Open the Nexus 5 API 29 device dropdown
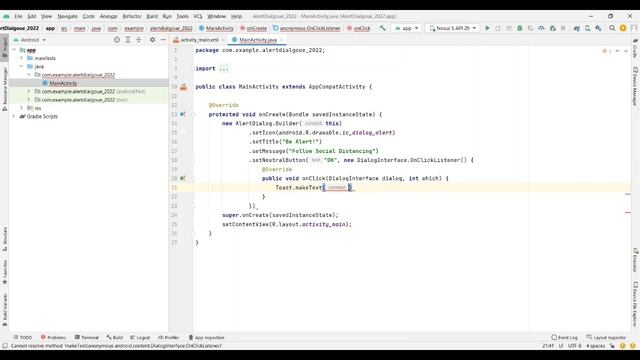The height and width of the screenshot is (360, 640). pyautogui.click(x=453, y=28)
